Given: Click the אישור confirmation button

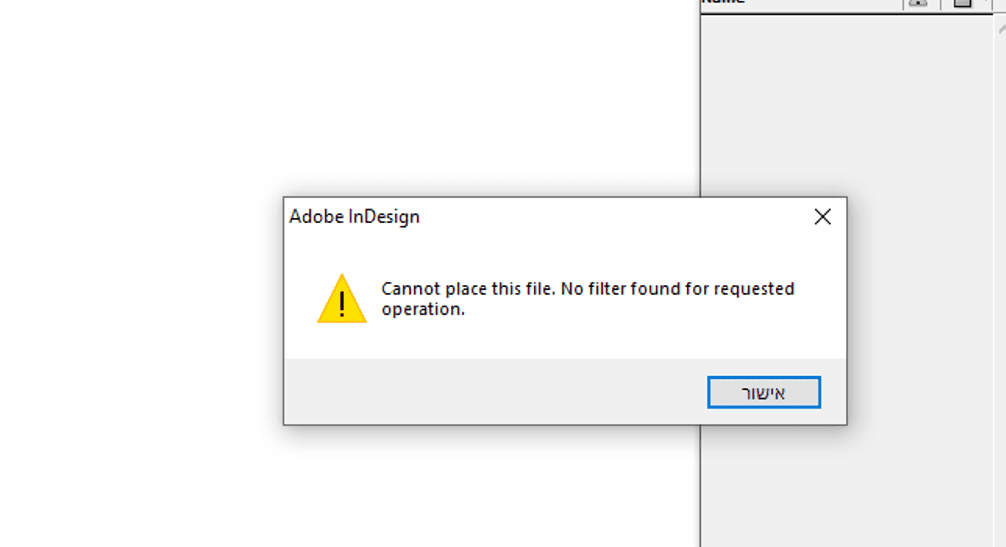Looking at the screenshot, I should click(763, 392).
